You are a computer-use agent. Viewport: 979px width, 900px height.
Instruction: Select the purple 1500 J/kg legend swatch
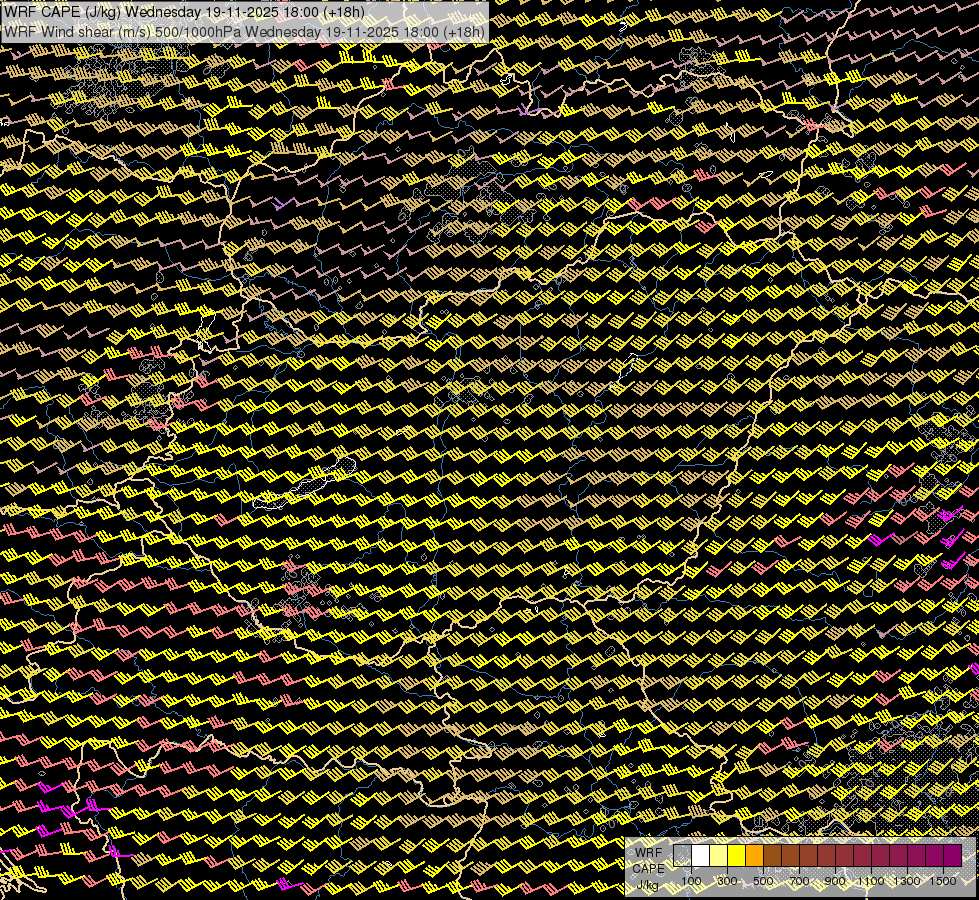click(952, 856)
